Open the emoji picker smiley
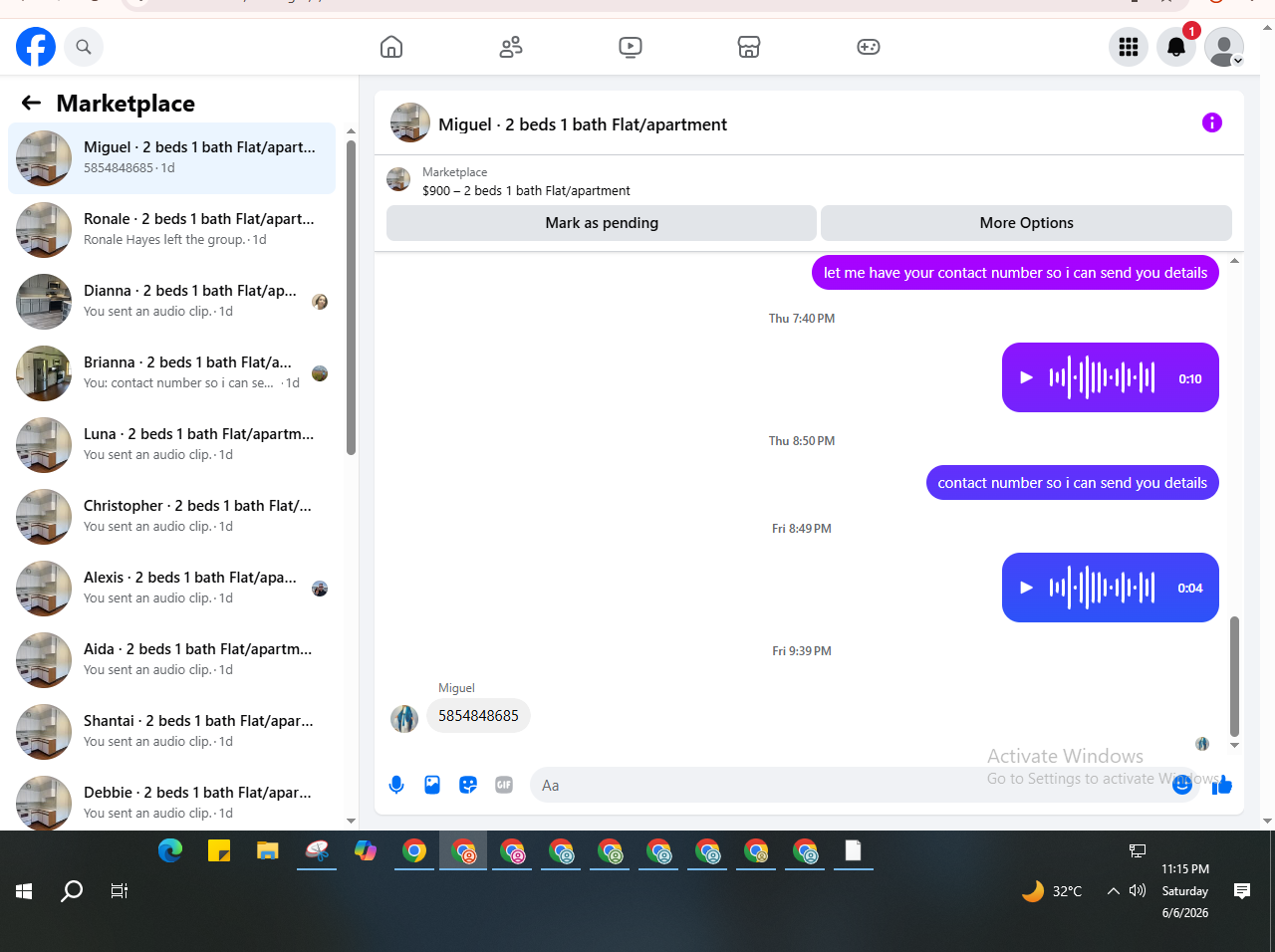The width and height of the screenshot is (1275, 952). pyautogui.click(x=1182, y=785)
